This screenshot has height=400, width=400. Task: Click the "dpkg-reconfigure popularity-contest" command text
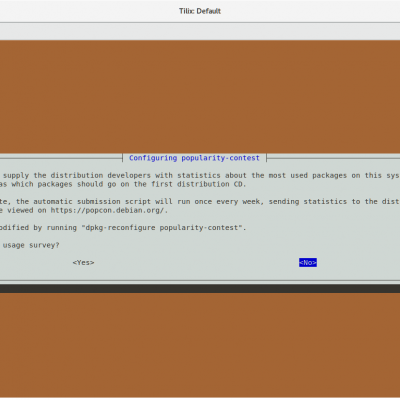coord(163,228)
